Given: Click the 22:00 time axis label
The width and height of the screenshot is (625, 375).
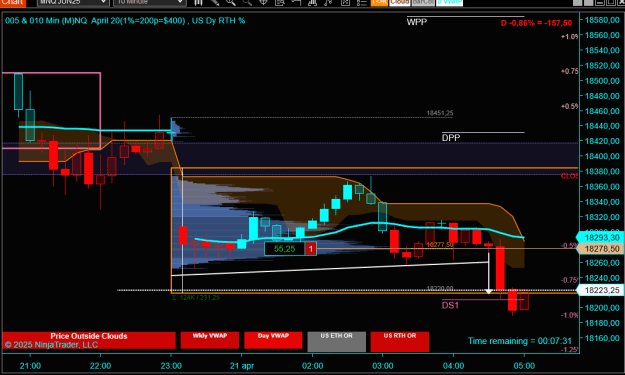Looking at the screenshot, I should click(100, 366).
